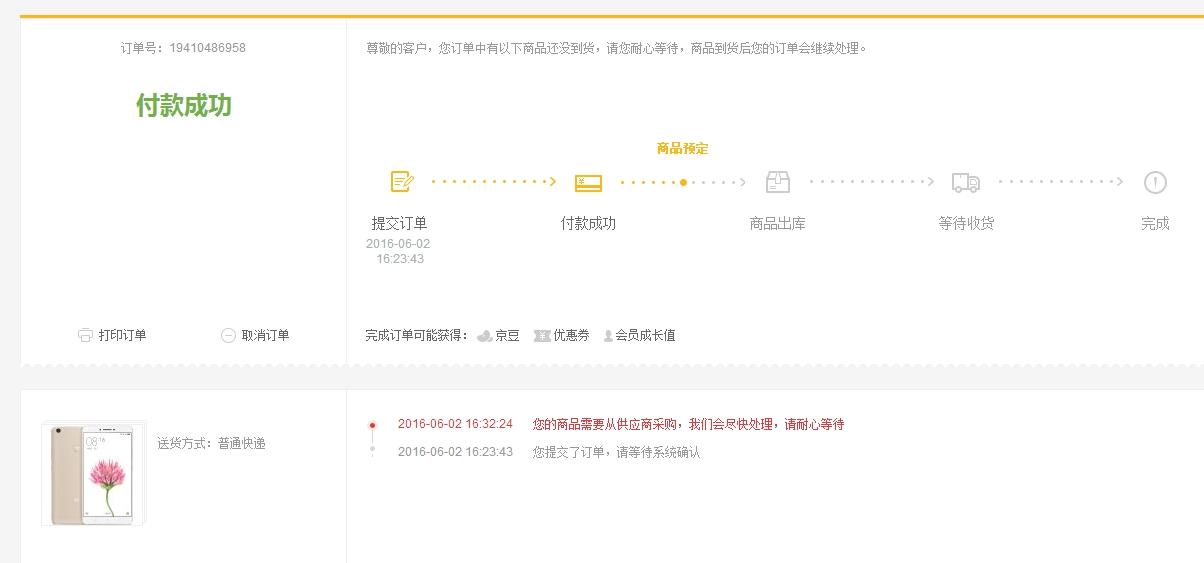Click the 商品出库 box step icon

pos(778,182)
